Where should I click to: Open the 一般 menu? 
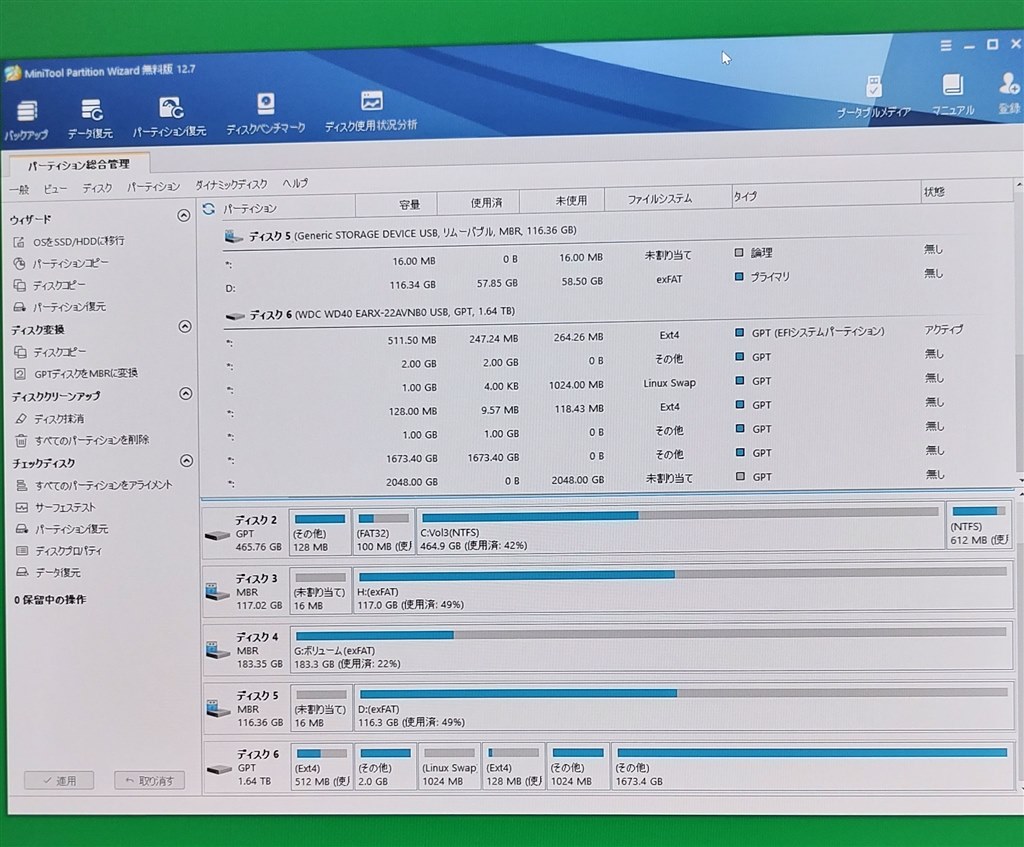[x=19, y=189]
